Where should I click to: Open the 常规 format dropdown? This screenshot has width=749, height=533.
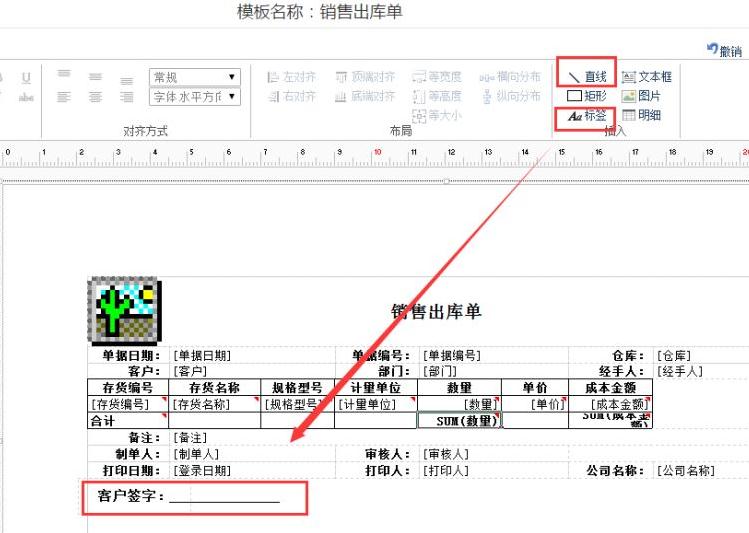(x=194, y=77)
